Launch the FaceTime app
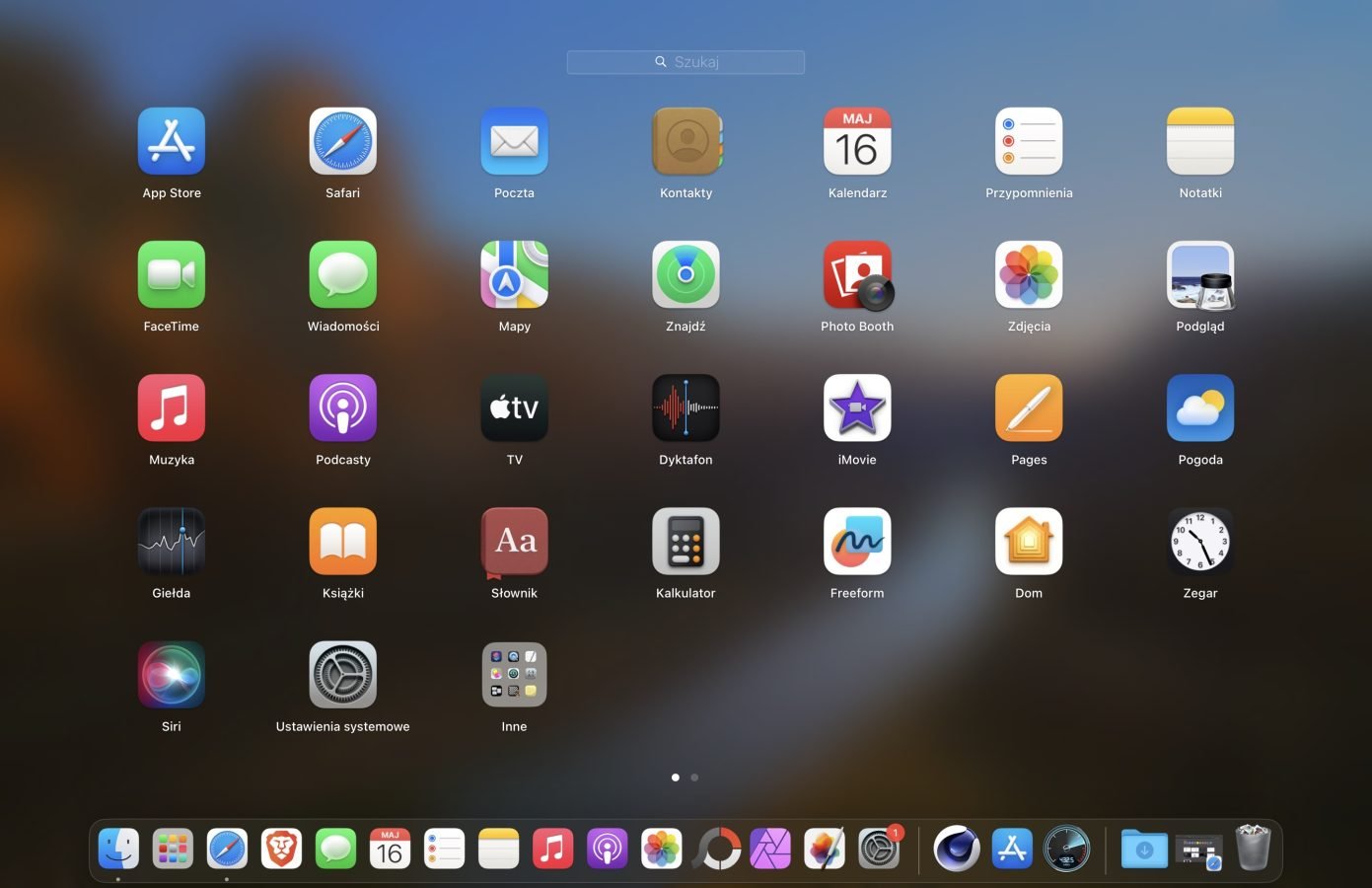 (x=172, y=274)
